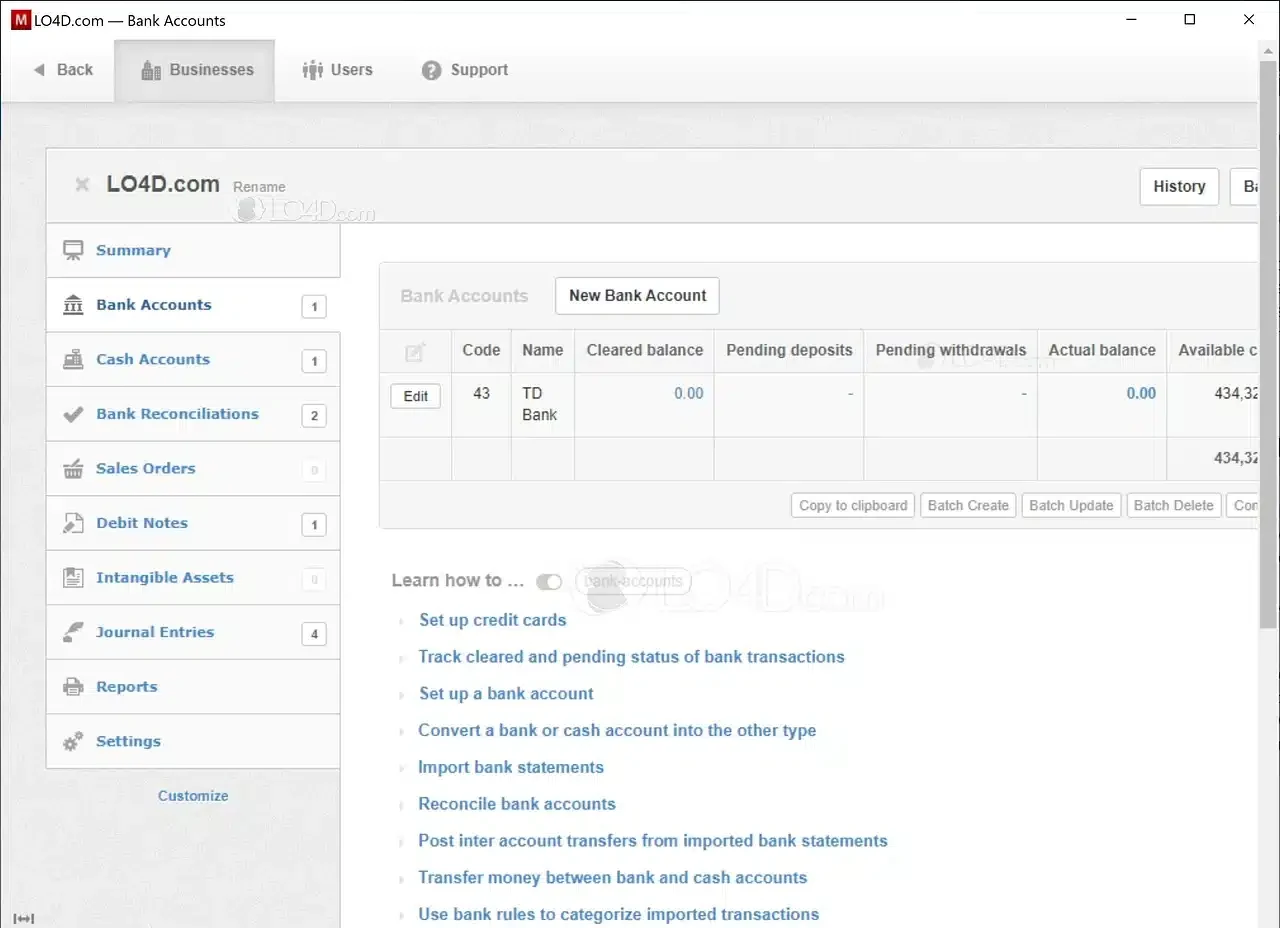Screen dimensions: 1280x928
Task: Open the History view
Action: click(1179, 186)
